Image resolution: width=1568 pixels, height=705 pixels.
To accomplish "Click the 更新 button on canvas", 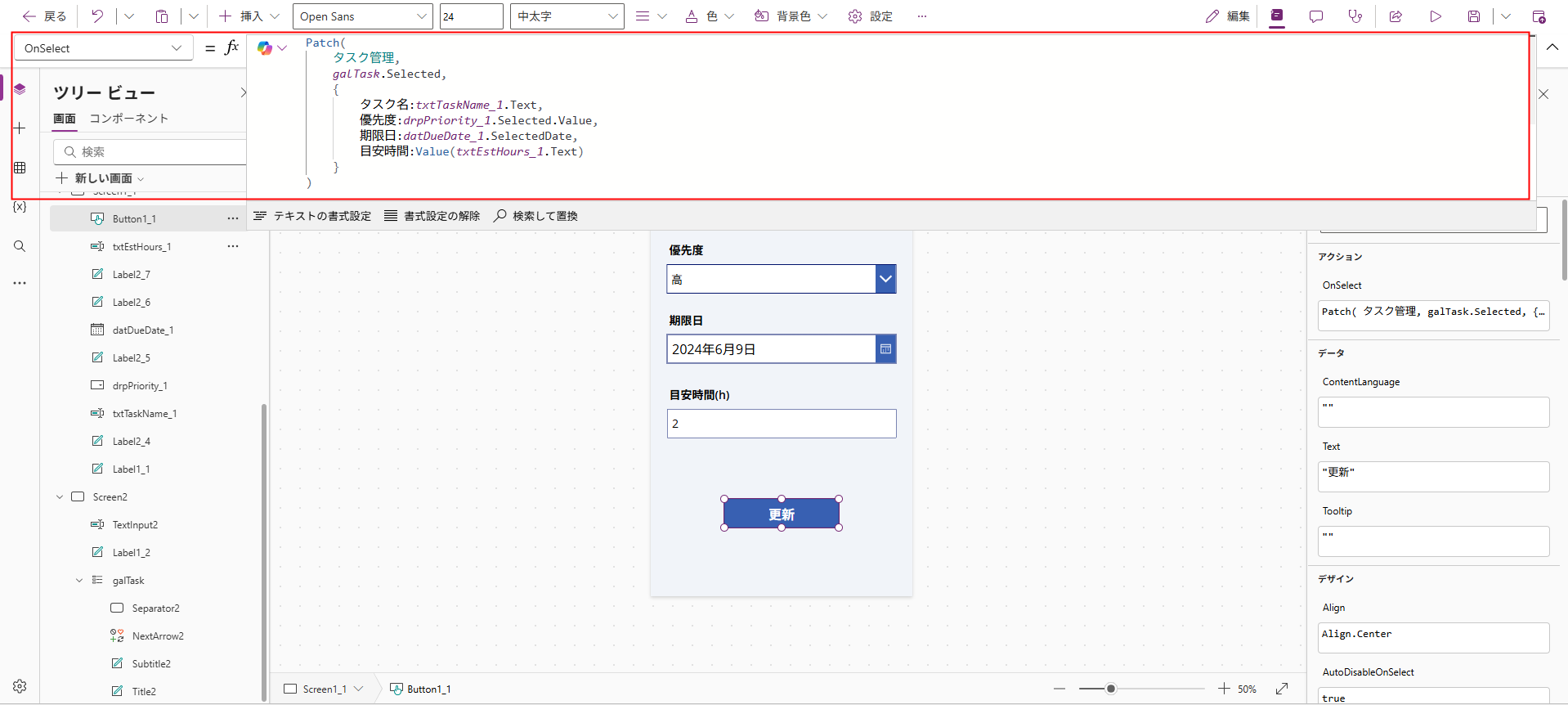I will click(x=781, y=514).
